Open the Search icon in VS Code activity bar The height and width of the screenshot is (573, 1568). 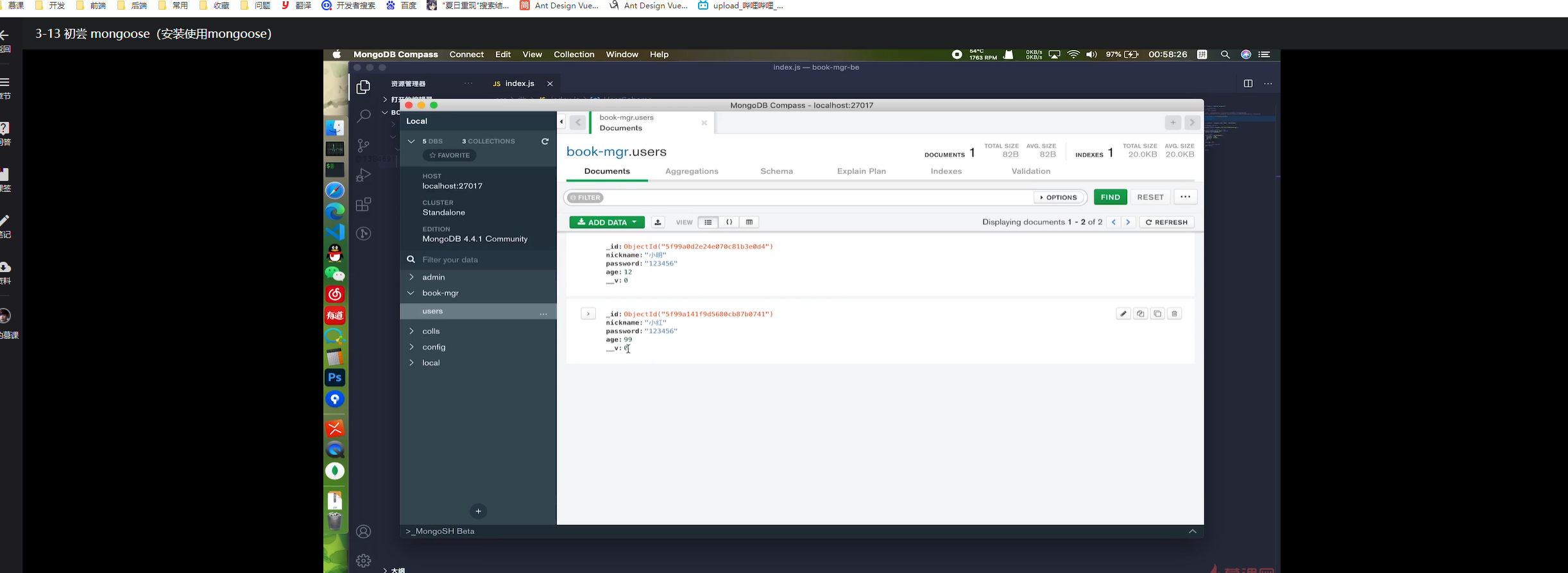point(364,115)
